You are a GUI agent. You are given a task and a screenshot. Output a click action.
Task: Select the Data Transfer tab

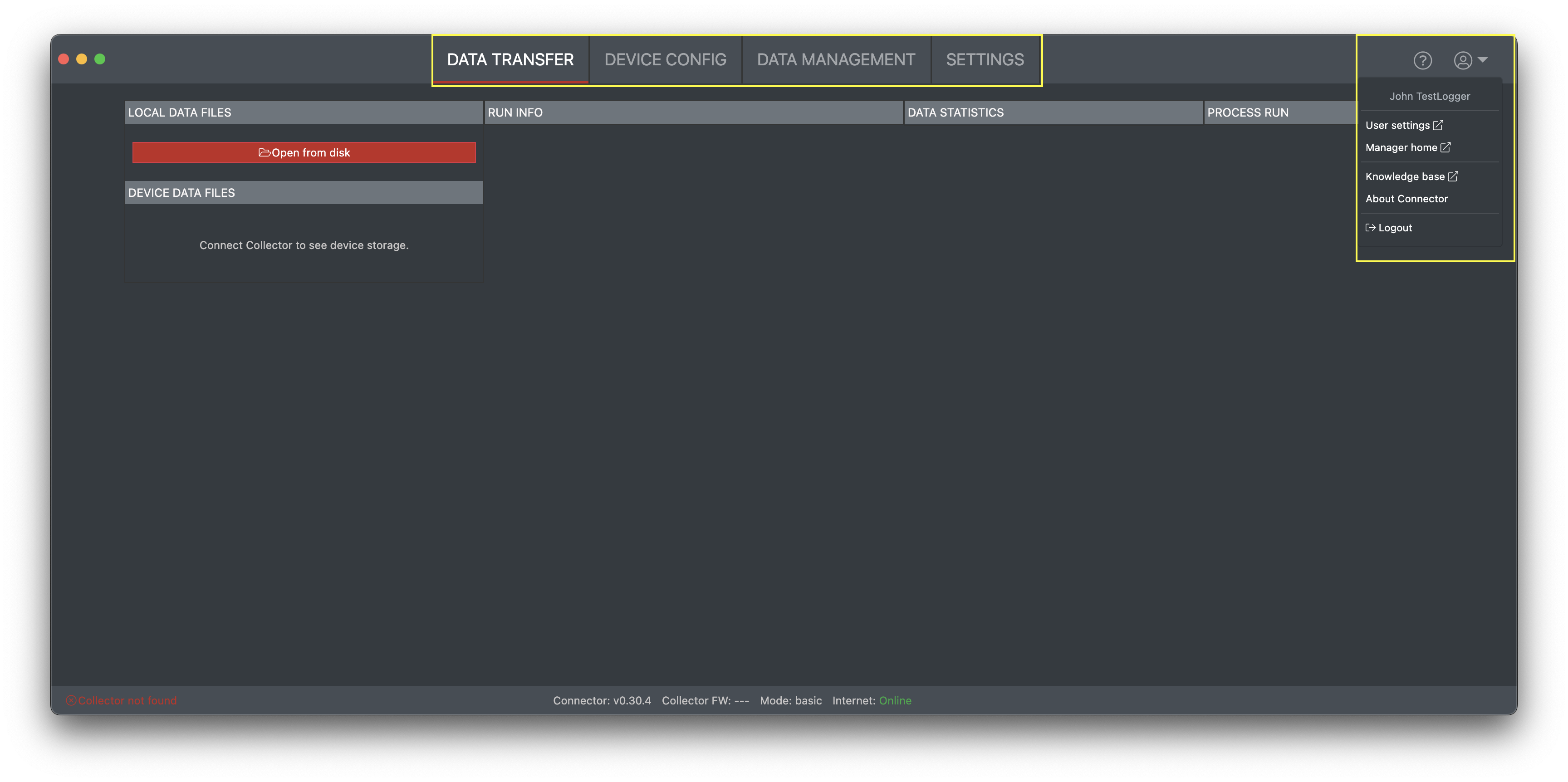pyautogui.click(x=510, y=59)
